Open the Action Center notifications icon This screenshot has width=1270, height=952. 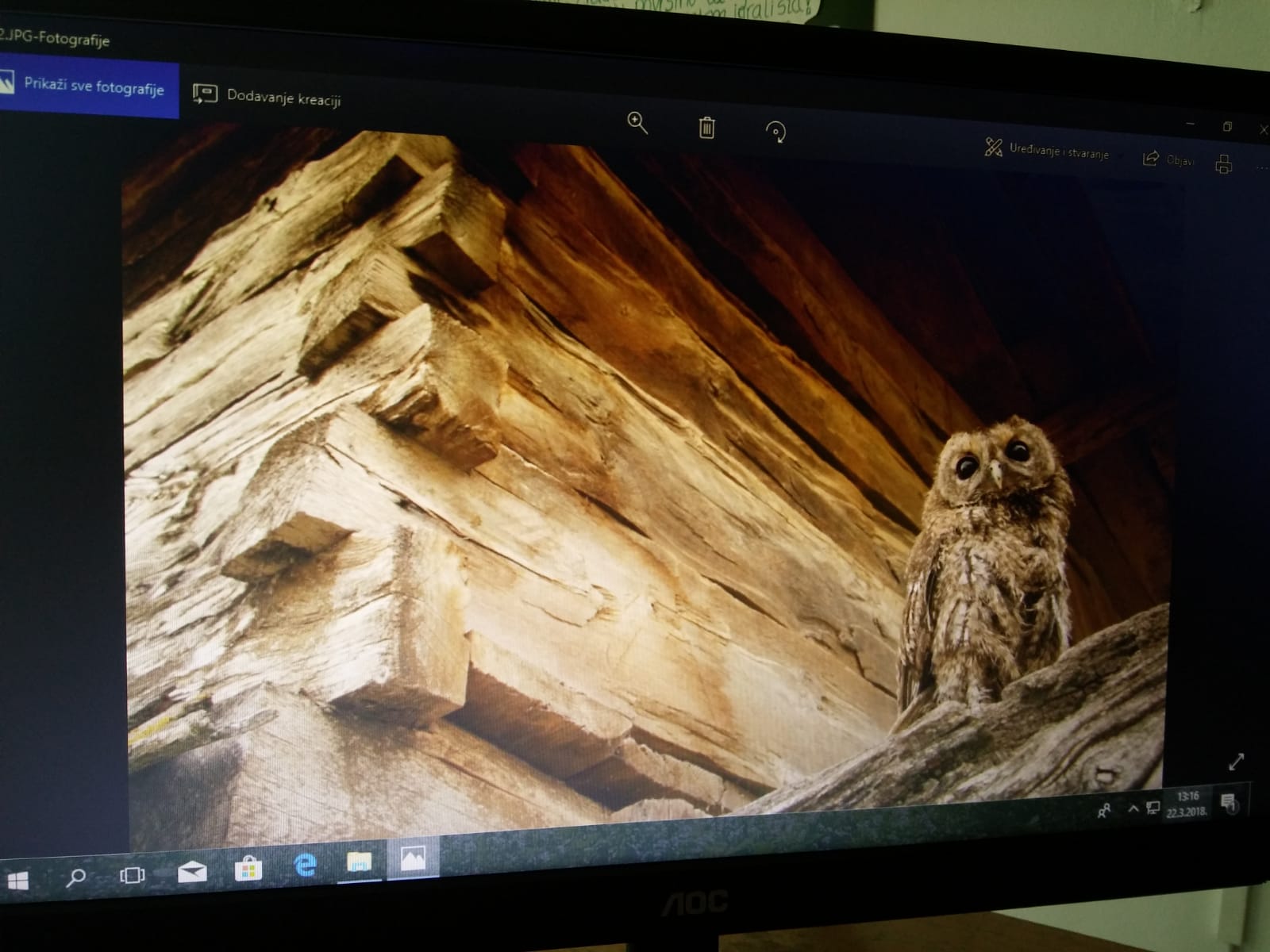pos(1229,802)
